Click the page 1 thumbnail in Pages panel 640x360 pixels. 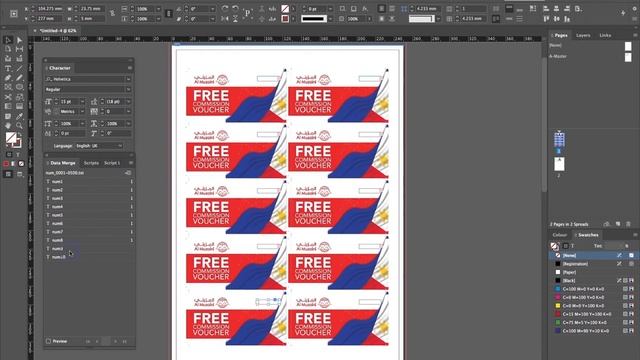click(559, 139)
